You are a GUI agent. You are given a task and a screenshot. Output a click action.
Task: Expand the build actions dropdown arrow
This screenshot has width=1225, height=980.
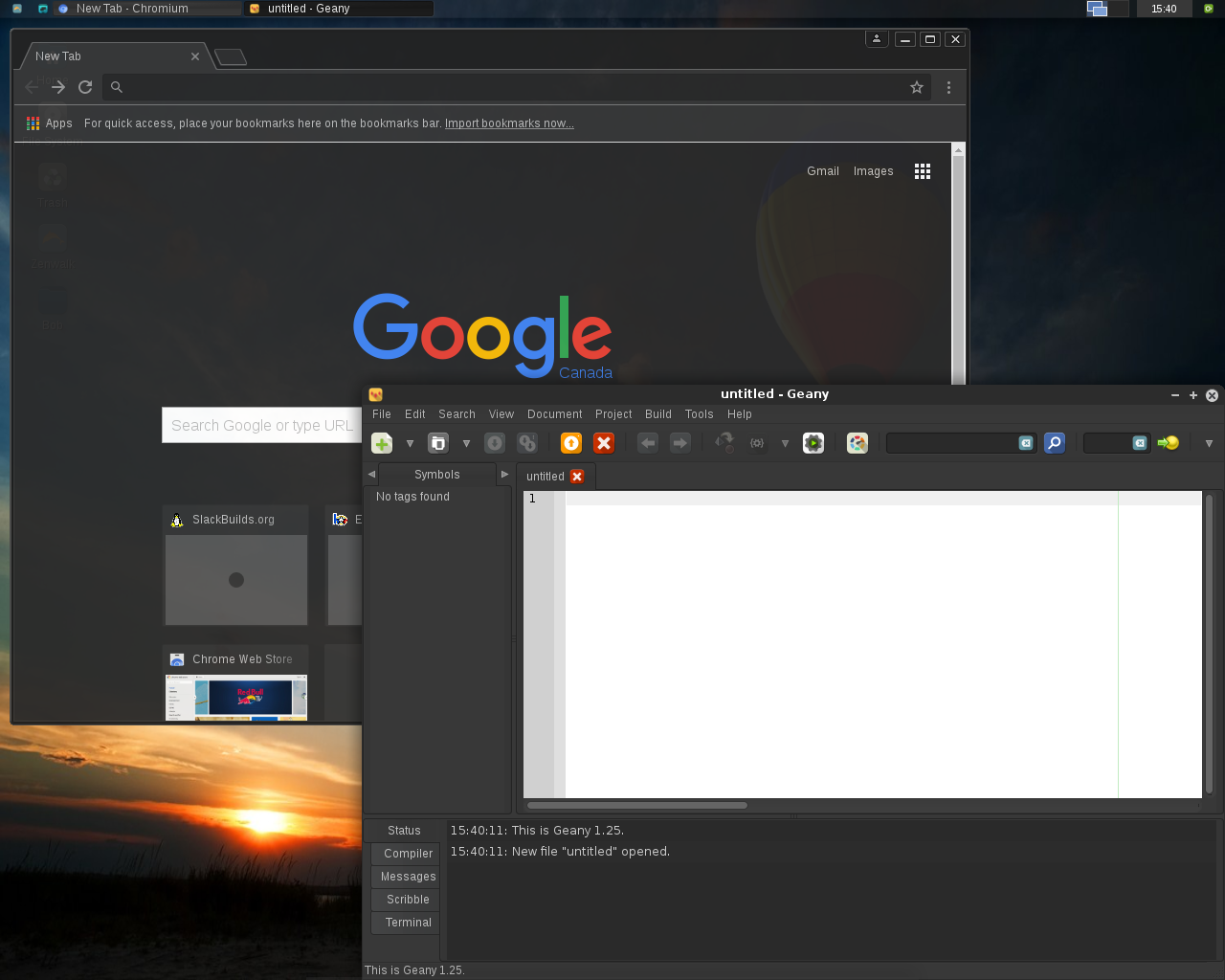pyautogui.click(x=785, y=443)
